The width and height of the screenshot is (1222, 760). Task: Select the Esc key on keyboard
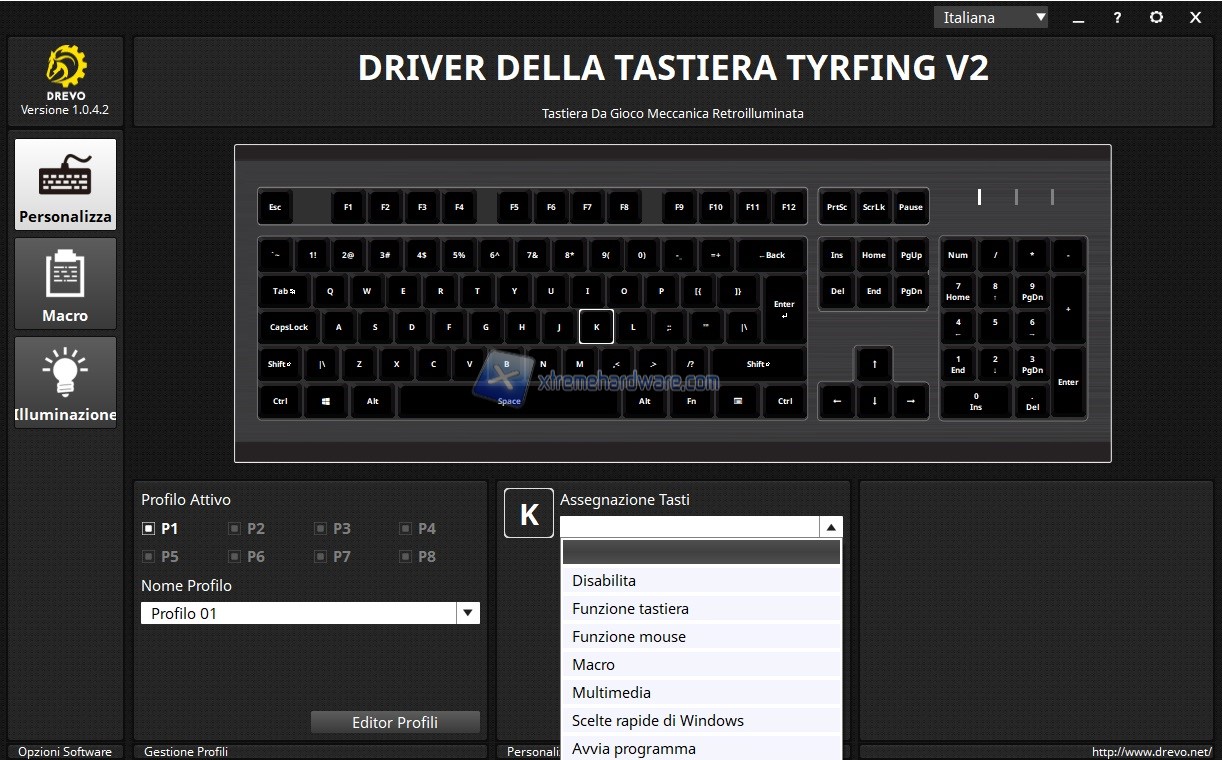pos(275,207)
